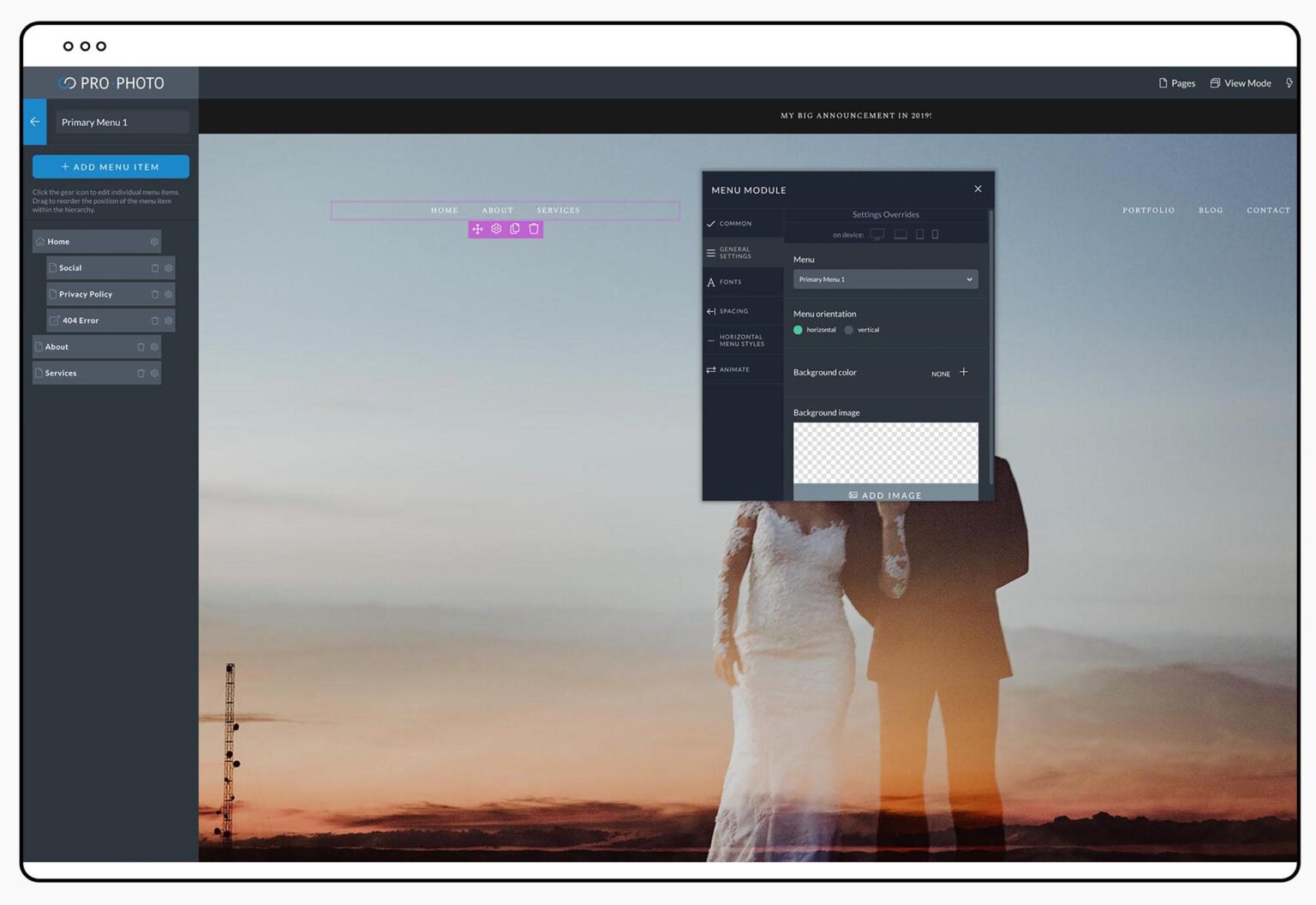The image size is (1316, 905).
Task: Open the Fonts panel in Menu Module
Action: [730, 281]
